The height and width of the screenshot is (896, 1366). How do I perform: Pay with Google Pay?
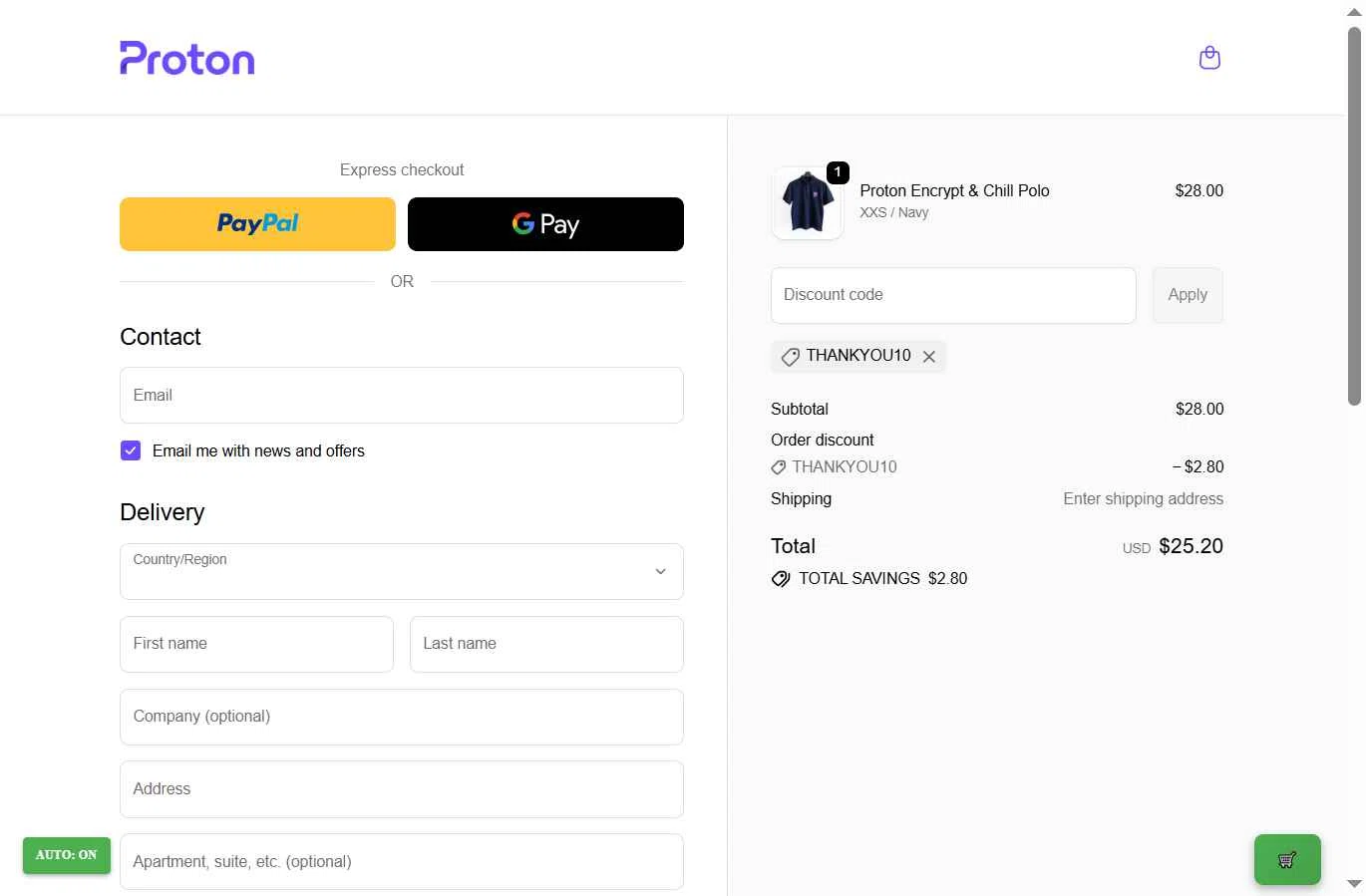pos(545,224)
